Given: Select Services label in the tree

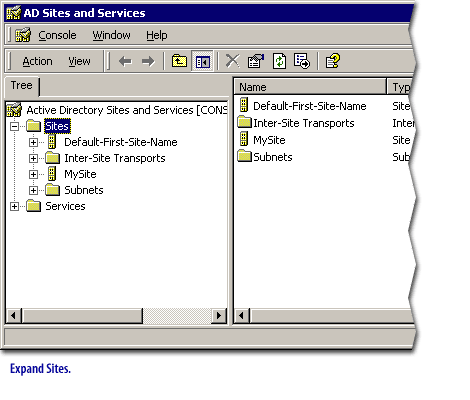Looking at the screenshot, I should tap(65, 206).
